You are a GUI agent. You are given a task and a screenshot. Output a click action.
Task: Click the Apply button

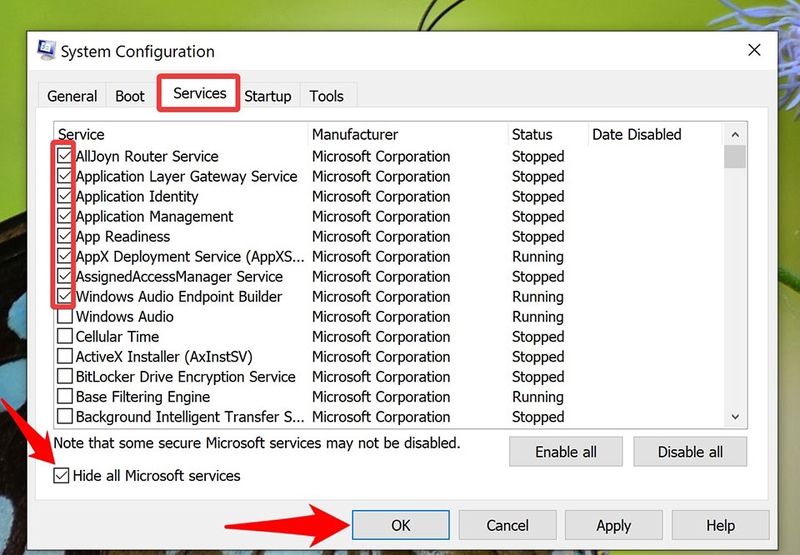[614, 525]
